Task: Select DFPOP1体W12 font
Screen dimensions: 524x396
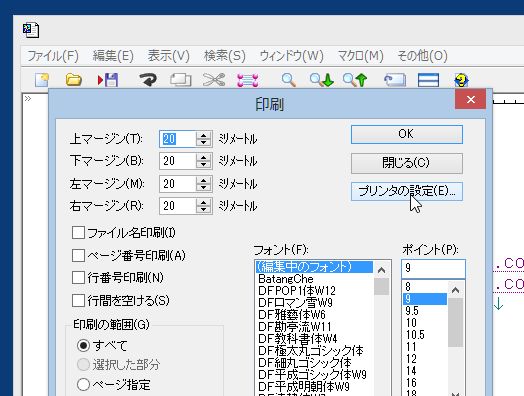Action: [314, 291]
